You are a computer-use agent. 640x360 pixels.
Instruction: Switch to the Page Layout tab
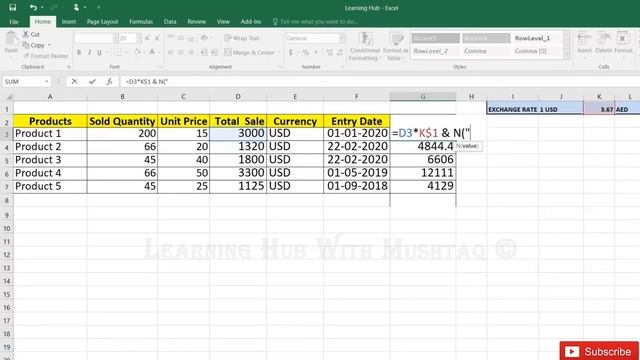tap(102, 22)
